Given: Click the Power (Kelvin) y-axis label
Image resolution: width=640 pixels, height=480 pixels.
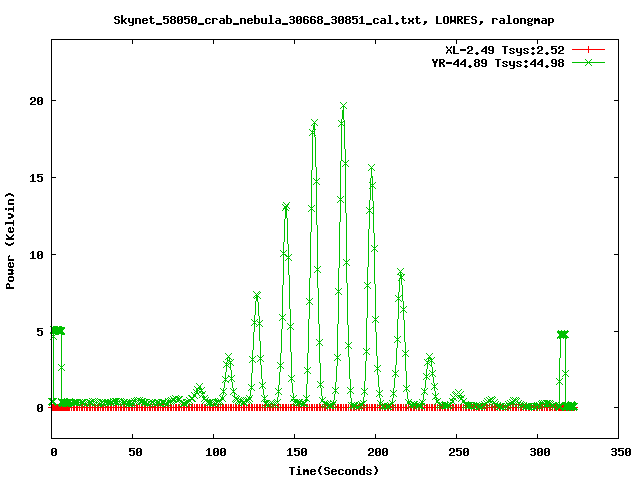Looking at the screenshot, I should (10, 241).
